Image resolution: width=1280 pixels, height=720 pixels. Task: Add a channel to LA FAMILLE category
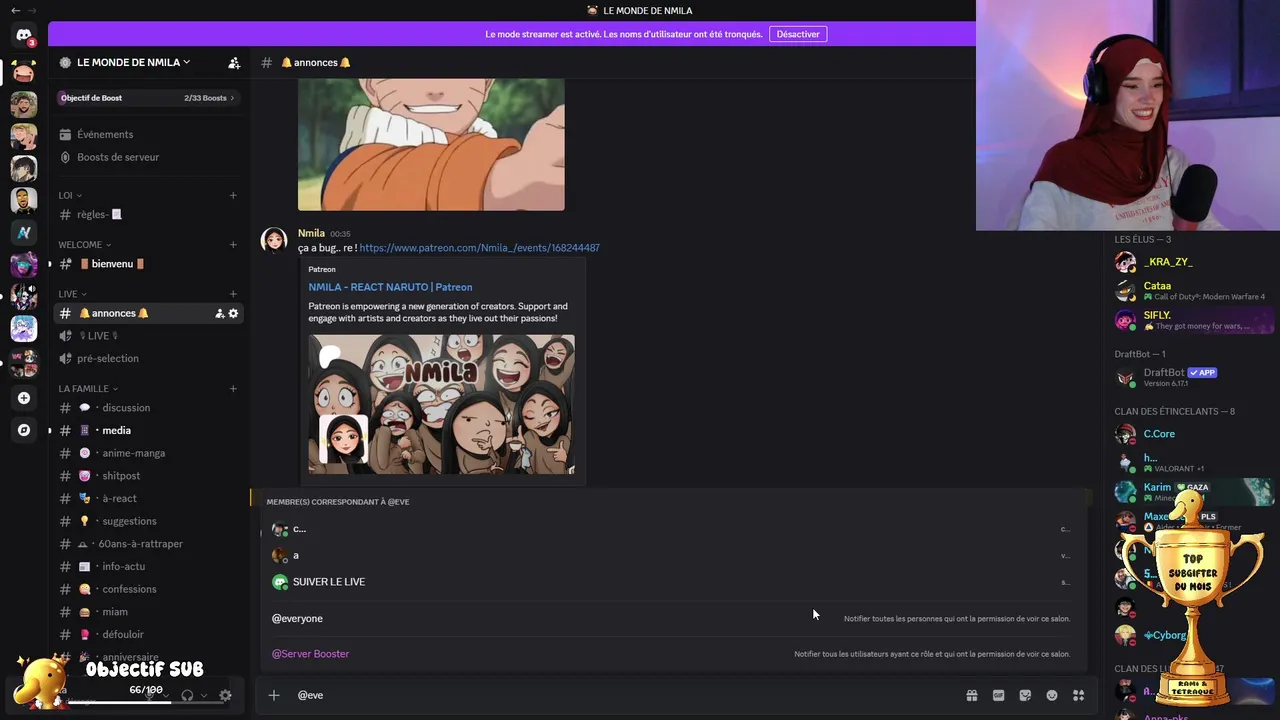tap(233, 388)
